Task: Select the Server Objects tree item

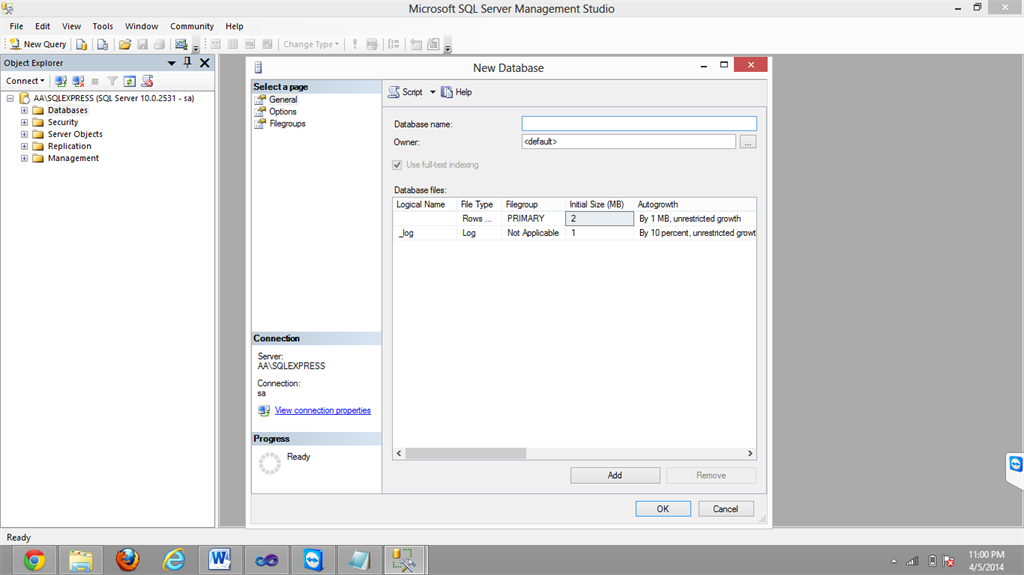Action: click(74, 134)
